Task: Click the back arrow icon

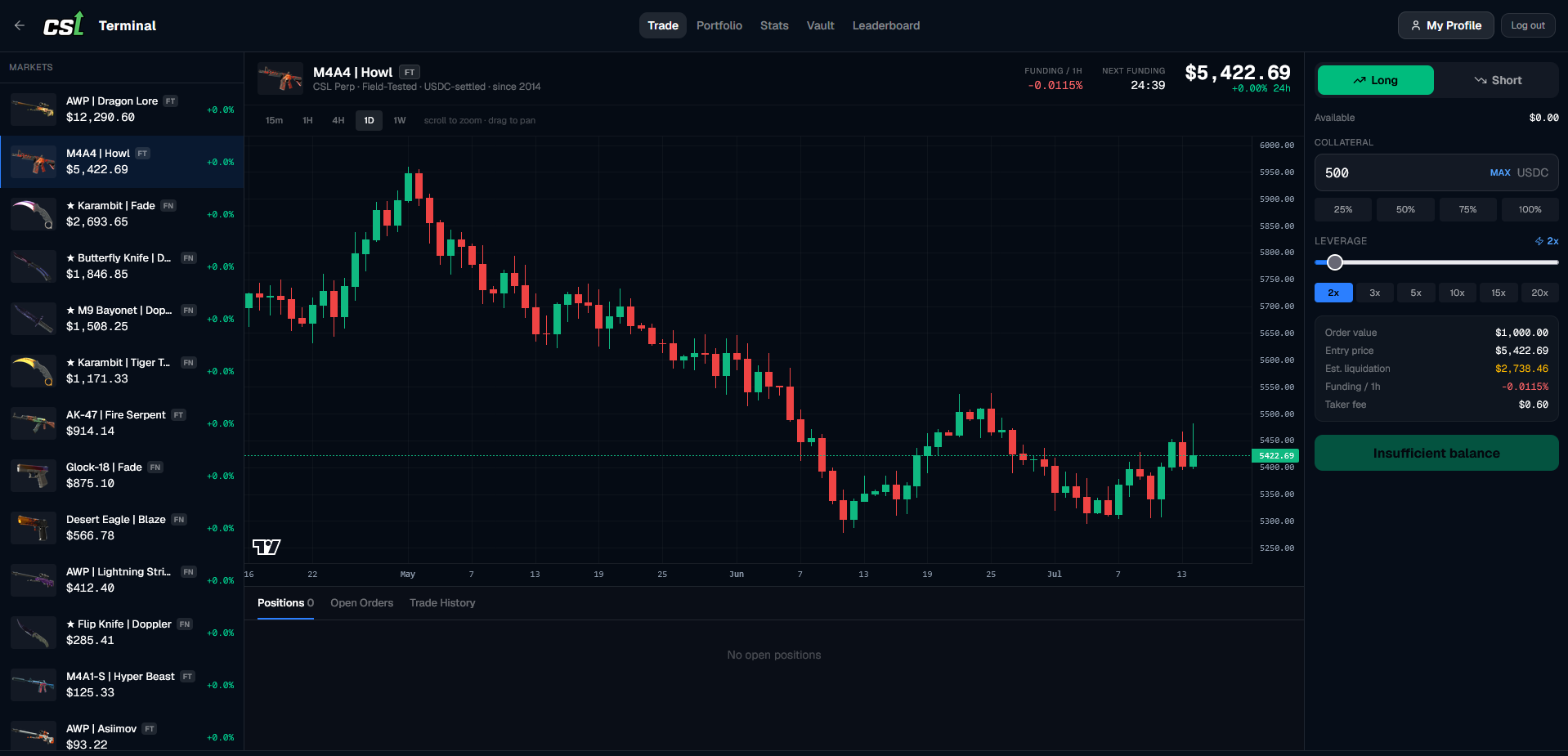Action: tap(20, 25)
